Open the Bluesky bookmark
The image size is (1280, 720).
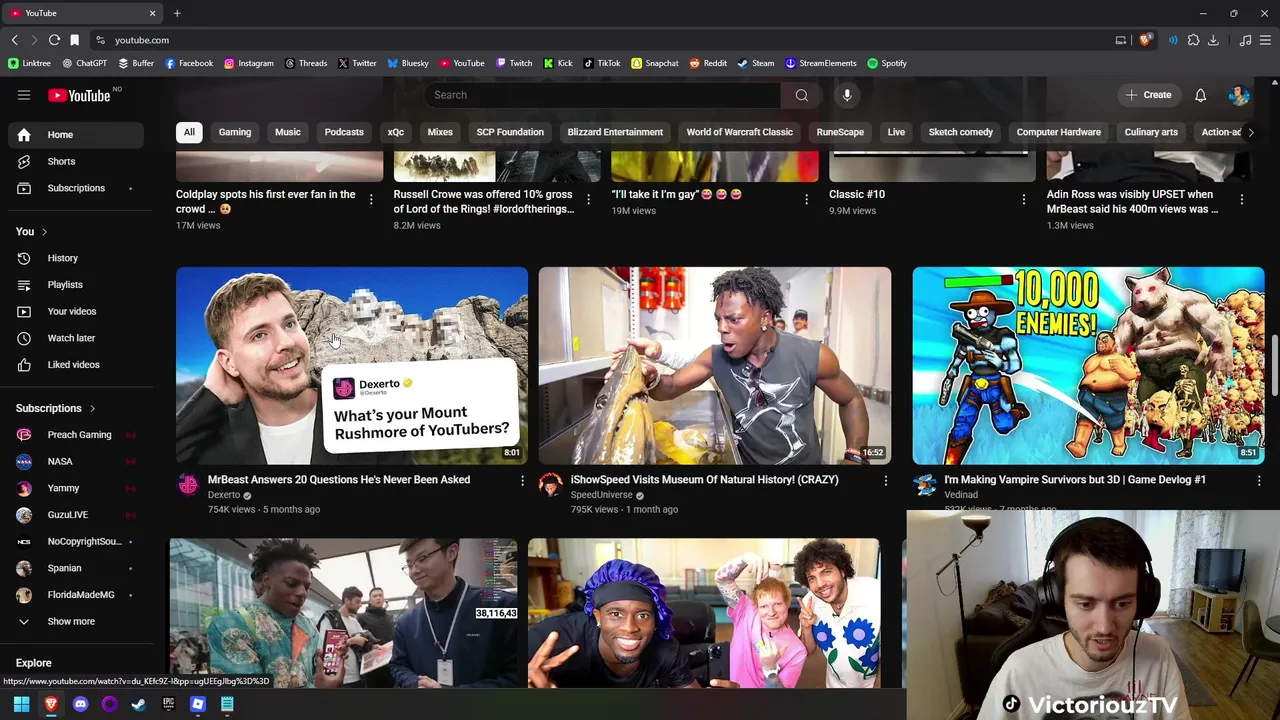(x=407, y=63)
